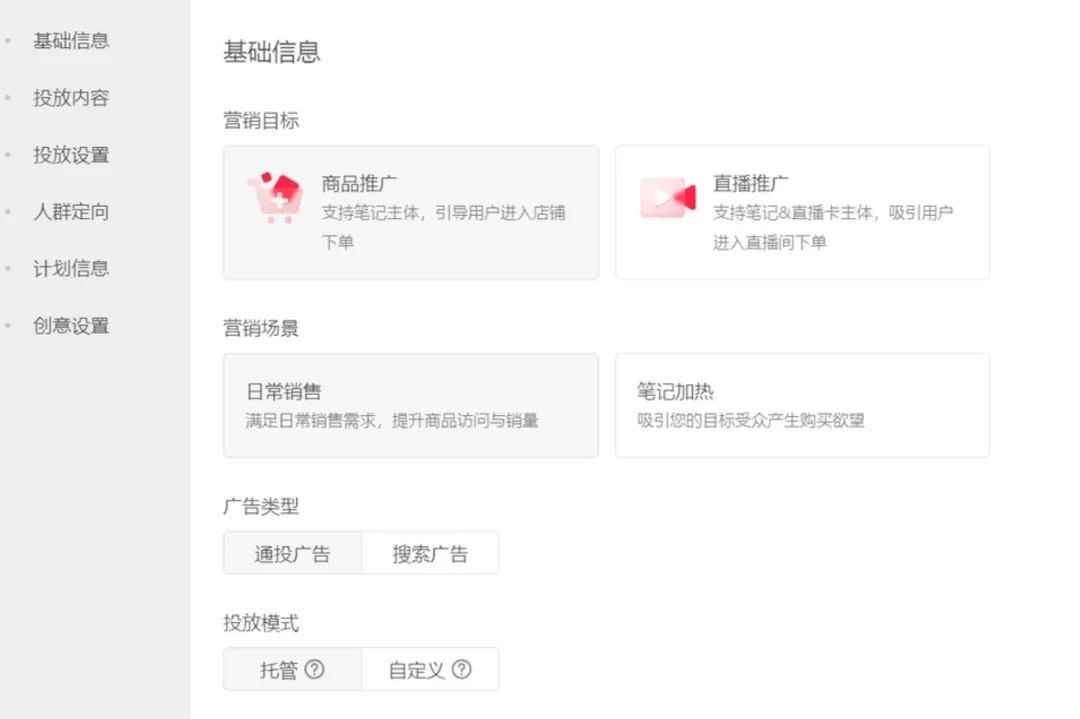Image resolution: width=1080 pixels, height=719 pixels.
Task: Switch ad type to 通投广告
Action: (x=293, y=553)
